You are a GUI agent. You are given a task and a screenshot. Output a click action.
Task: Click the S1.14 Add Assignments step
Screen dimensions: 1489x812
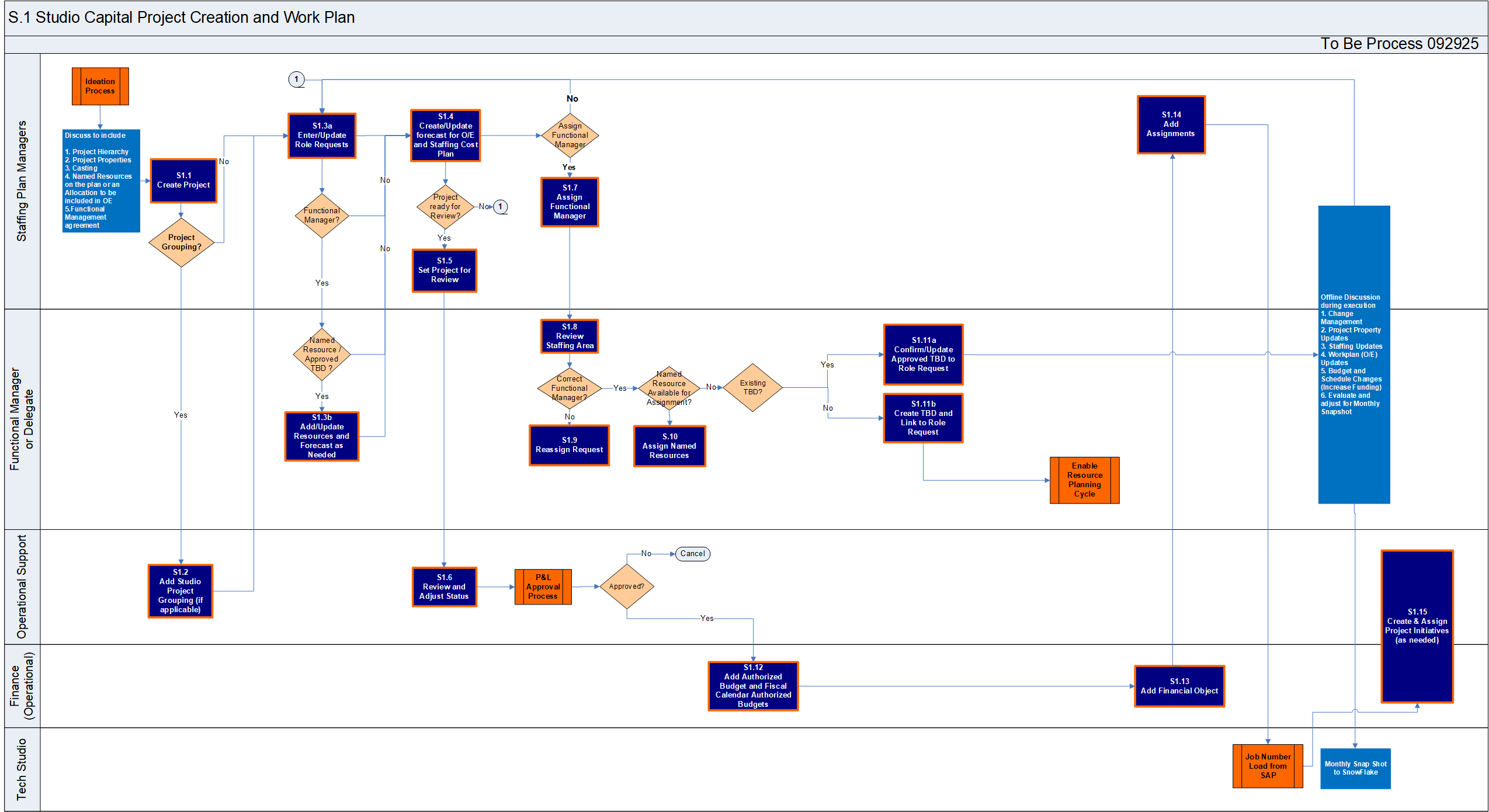coord(1171,124)
